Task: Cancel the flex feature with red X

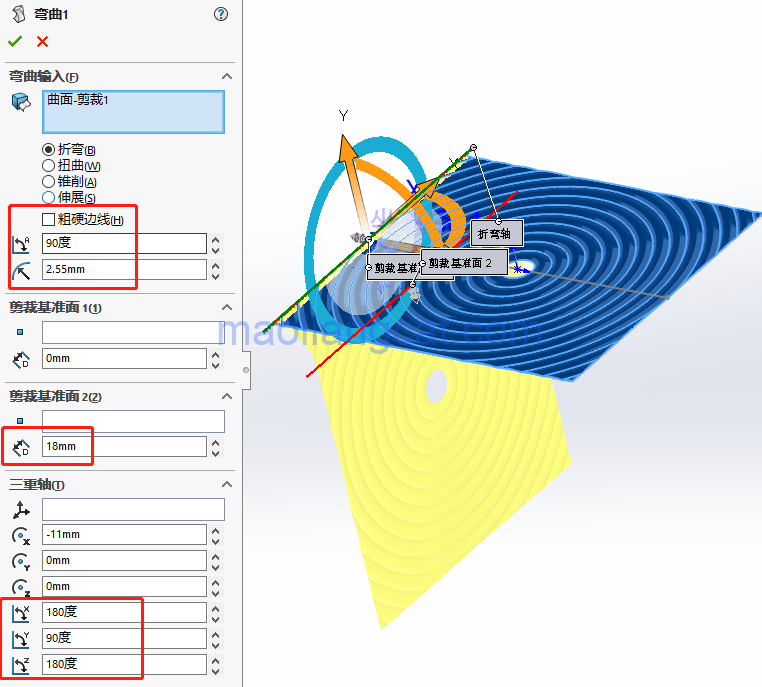Action: [42, 42]
